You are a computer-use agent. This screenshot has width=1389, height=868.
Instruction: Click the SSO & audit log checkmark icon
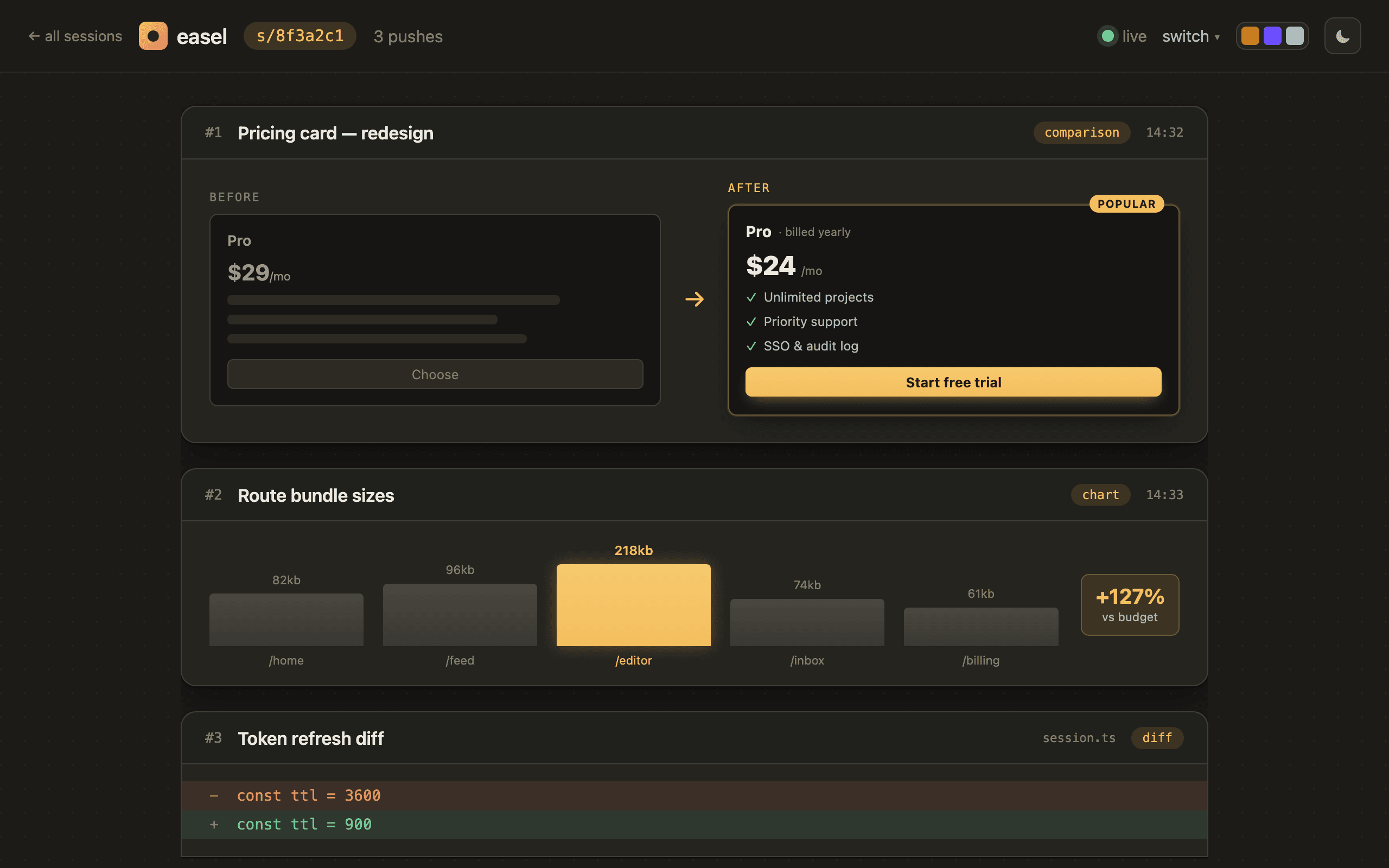point(751,346)
